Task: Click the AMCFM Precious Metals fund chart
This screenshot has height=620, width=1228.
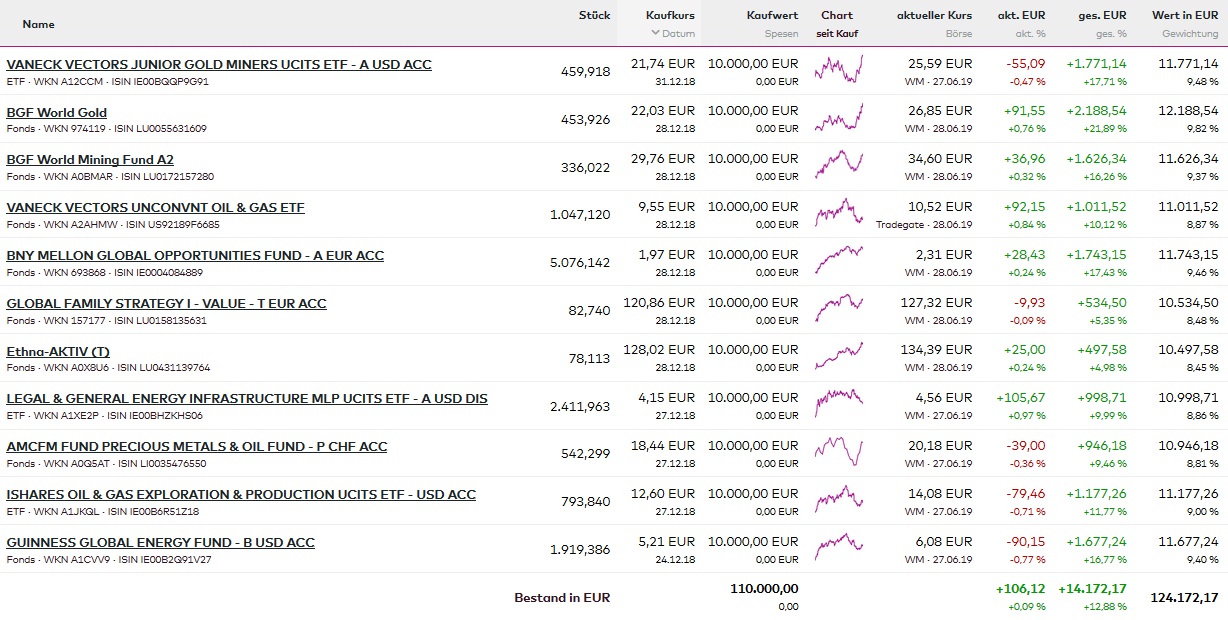Action: (x=838, y=452)
